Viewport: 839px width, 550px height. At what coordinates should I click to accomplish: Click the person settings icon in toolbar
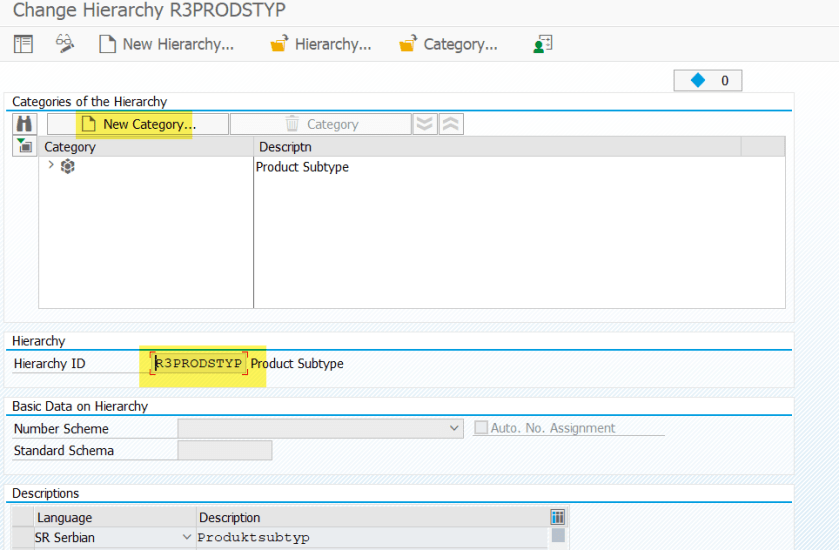[543, 44]
